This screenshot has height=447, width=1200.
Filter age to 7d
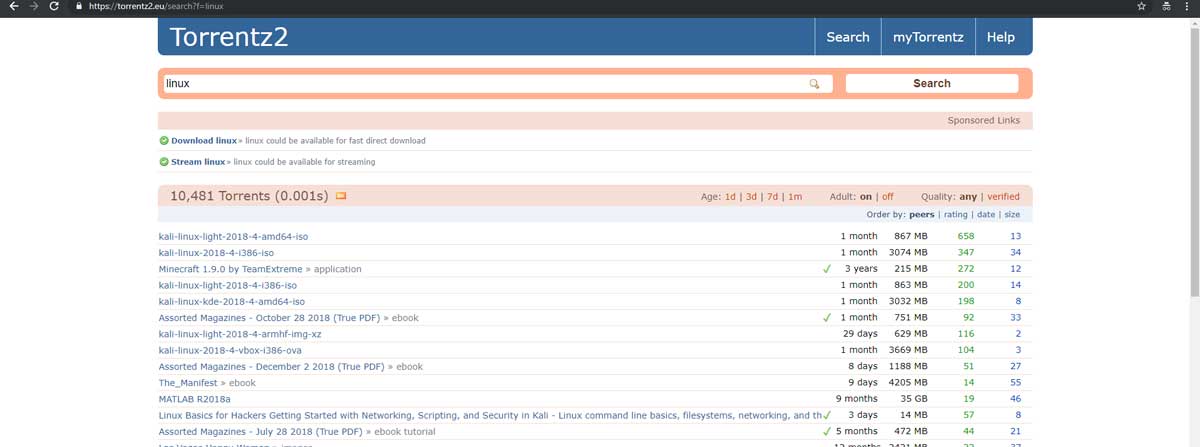(772, 197)
